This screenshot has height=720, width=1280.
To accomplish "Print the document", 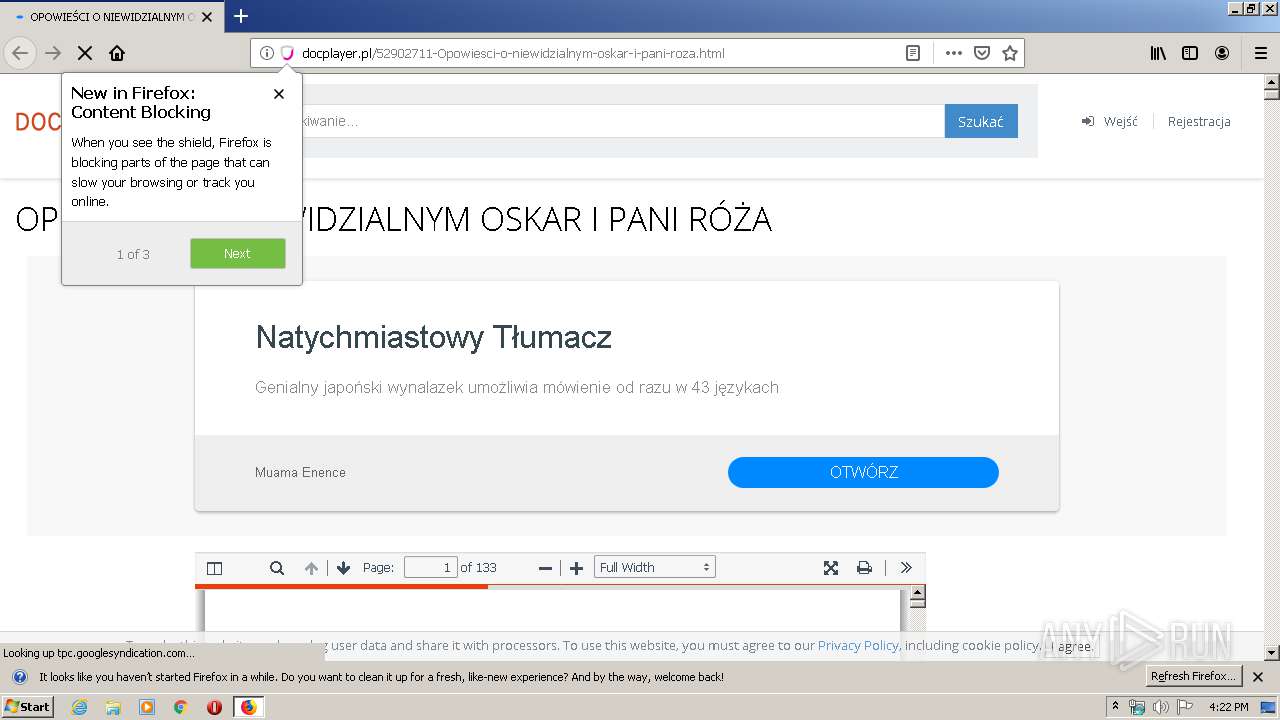I will (864, 568).
